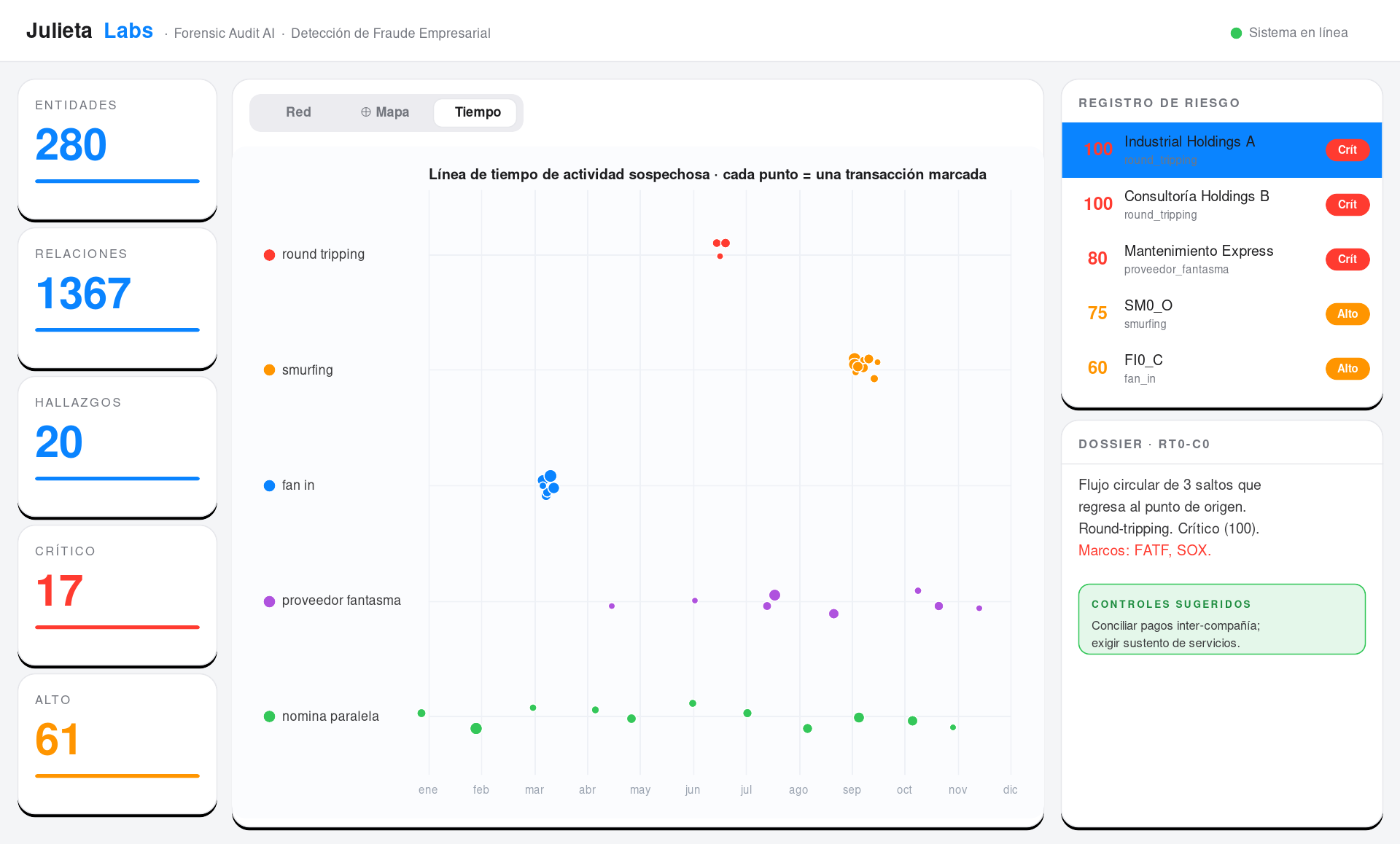Click the green nomina point in September
This screenshot has height=844, width=1400.
(x=859, y=718)
